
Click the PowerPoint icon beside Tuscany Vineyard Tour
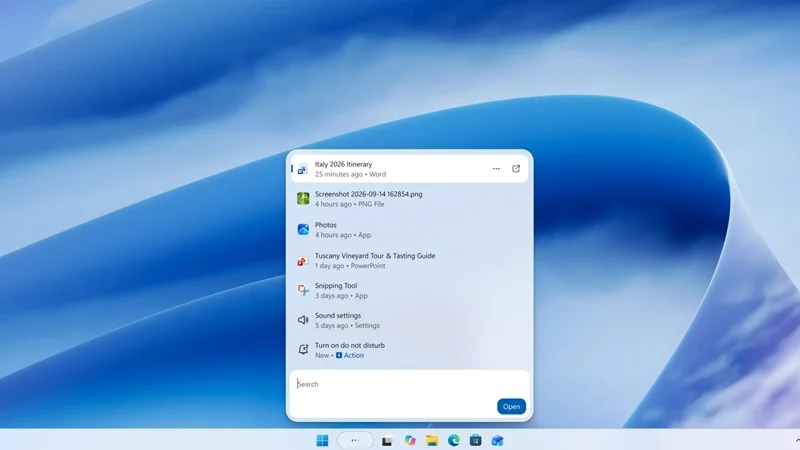pos(303,261)
